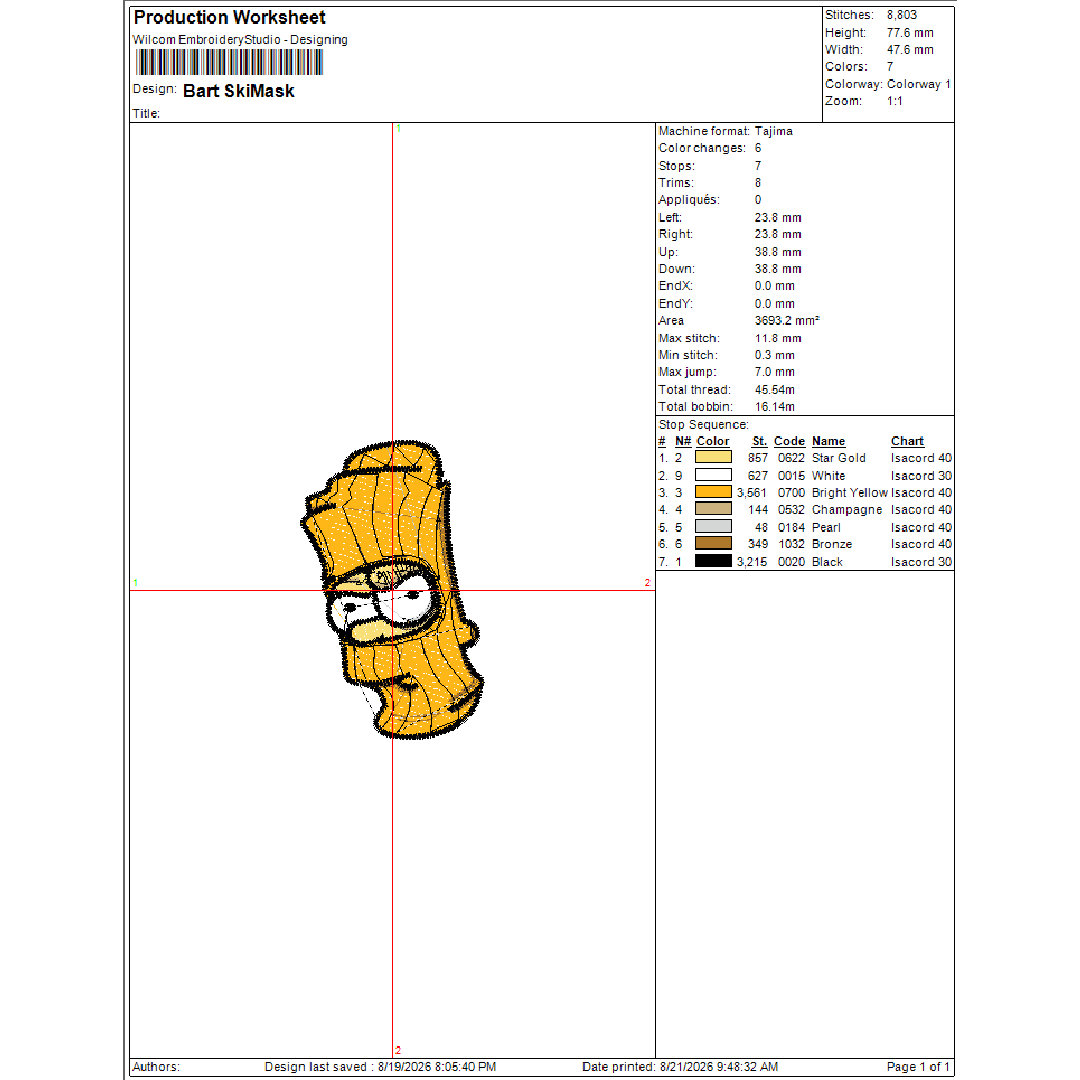Click the 'Appliqués:' label
The width and height of the screenshot is (1080, 1080).
(x=689, y=200)
